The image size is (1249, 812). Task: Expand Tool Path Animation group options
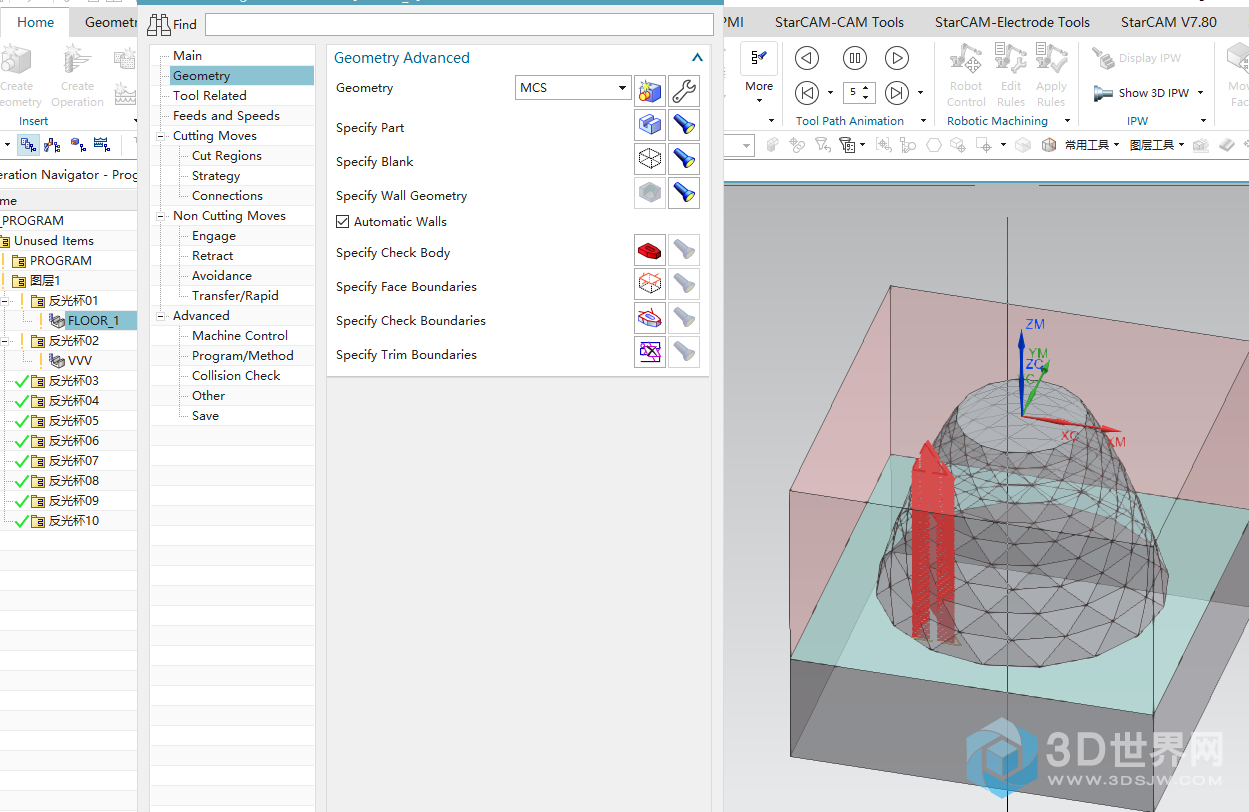[922, 121]
